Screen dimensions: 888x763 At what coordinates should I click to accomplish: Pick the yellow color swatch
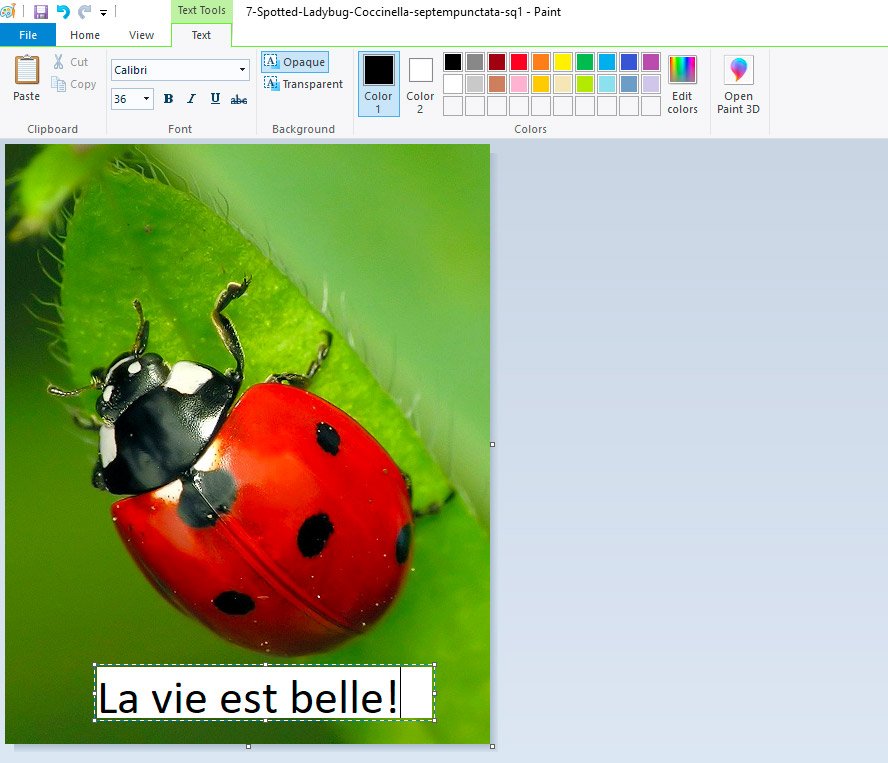563,62
